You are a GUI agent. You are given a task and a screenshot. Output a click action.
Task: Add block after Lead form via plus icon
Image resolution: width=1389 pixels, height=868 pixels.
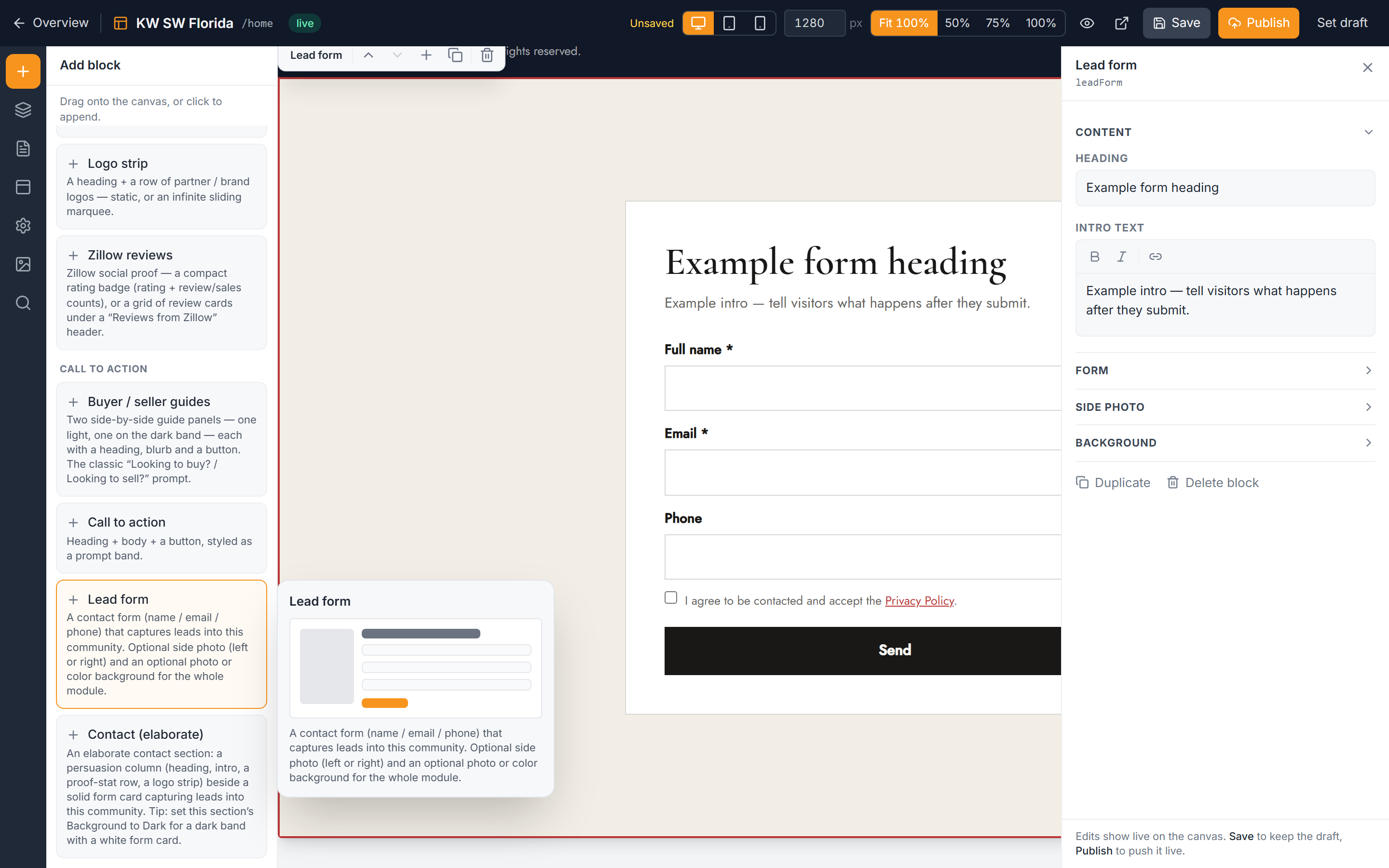[x=426, y=55]
